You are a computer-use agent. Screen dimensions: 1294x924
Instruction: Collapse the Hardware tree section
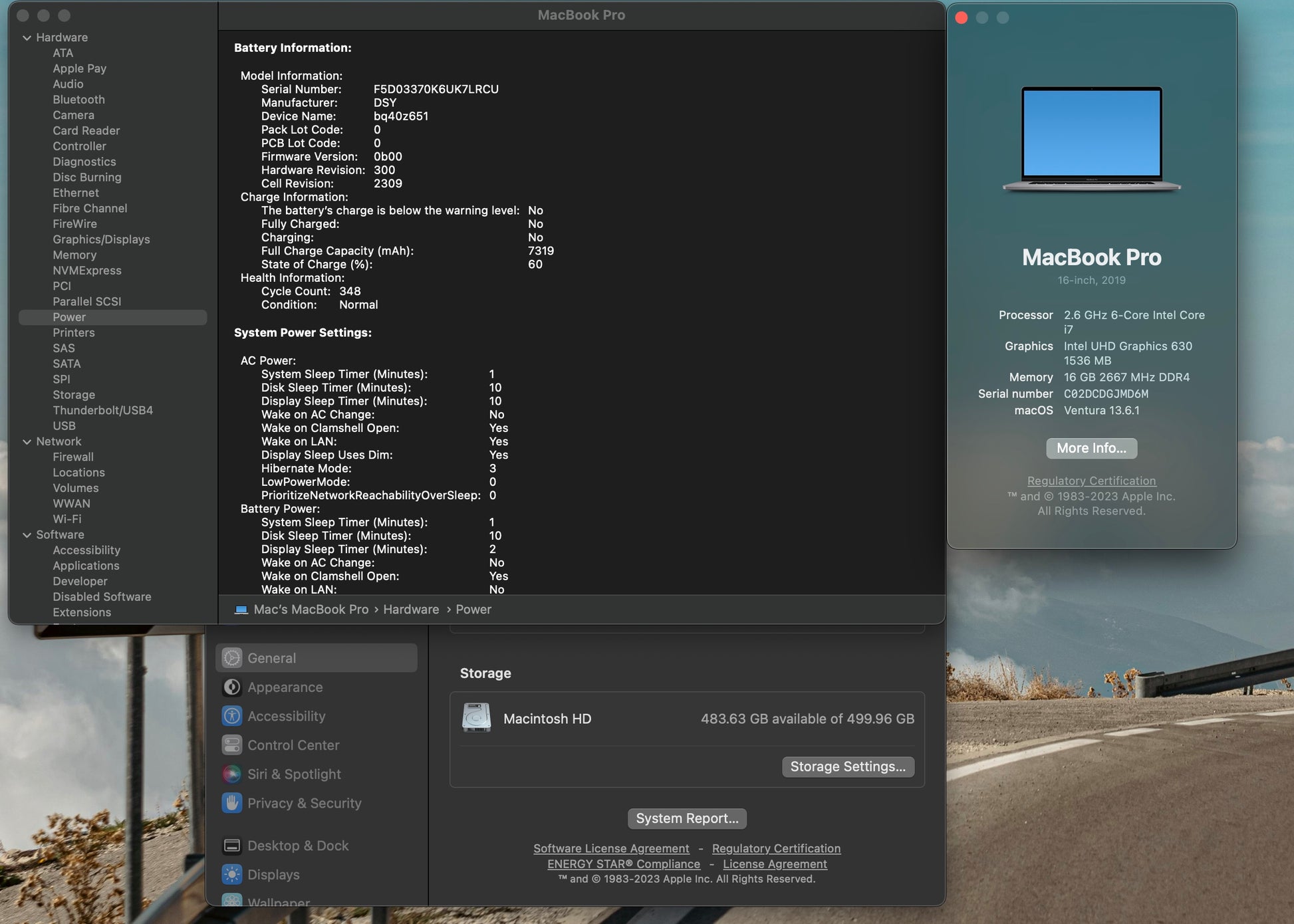tap(27, 38)
